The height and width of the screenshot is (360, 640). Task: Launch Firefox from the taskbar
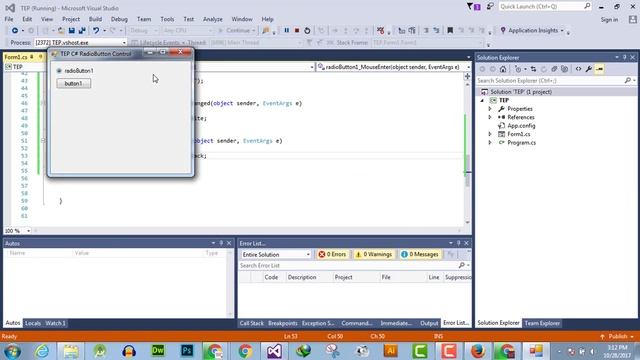(478, 351)
